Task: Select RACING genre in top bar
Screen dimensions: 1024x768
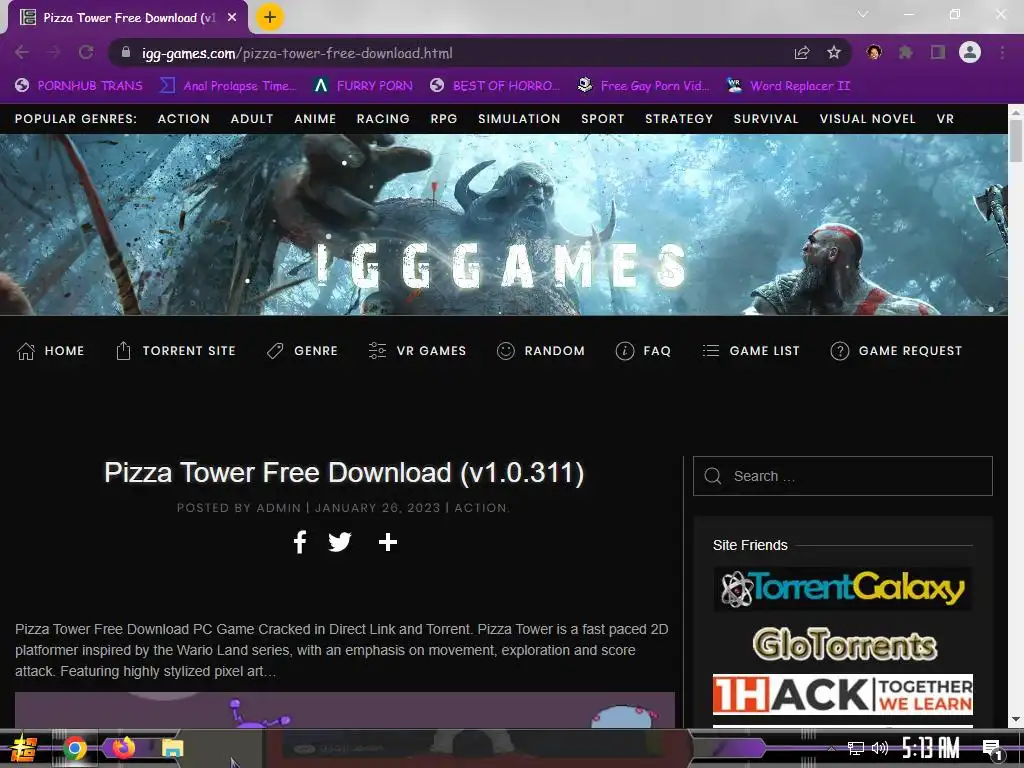Action: tap(383, 119)
